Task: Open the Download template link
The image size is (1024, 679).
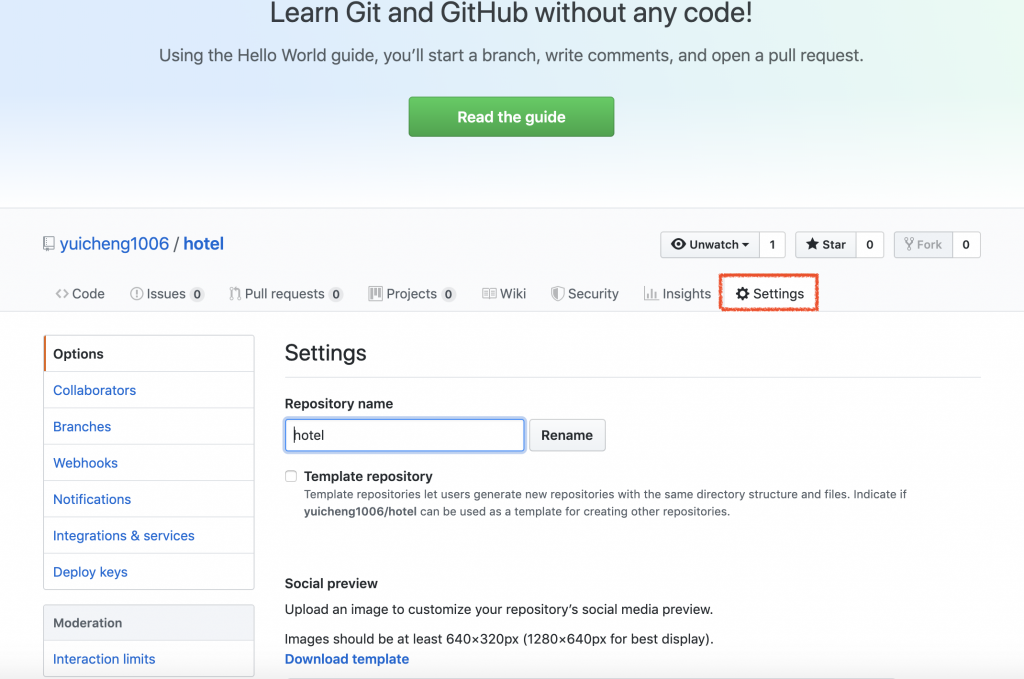Action: tap(346, 659)
